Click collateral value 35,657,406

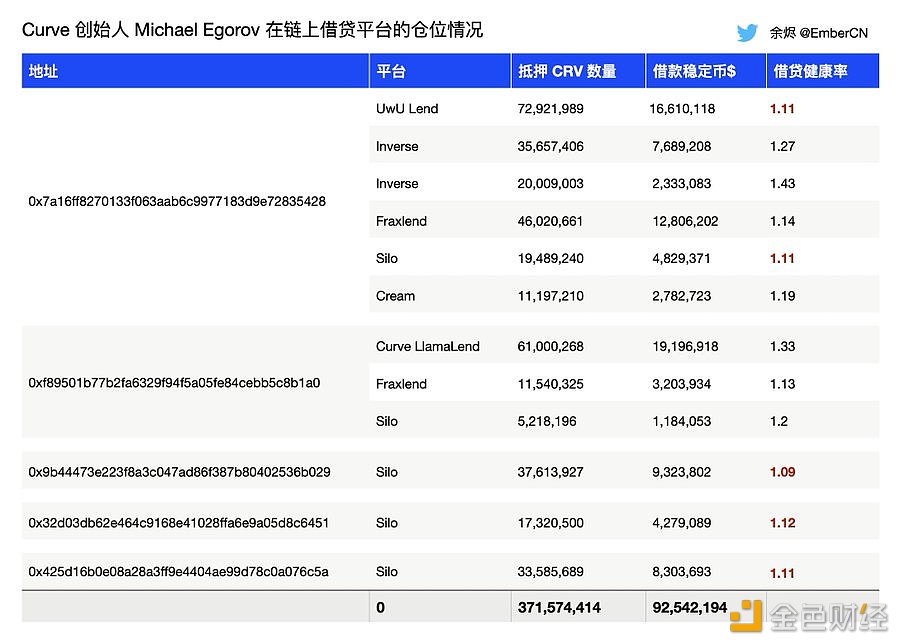[550, 146]
